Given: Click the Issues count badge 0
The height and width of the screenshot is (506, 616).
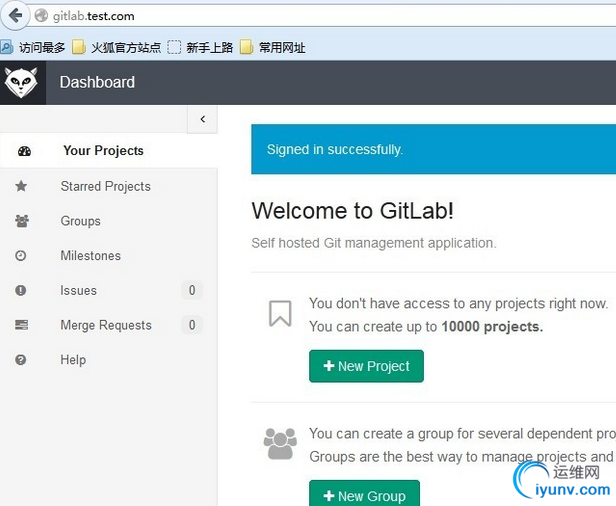Looking at the screenshot, I should click(192, 290).
